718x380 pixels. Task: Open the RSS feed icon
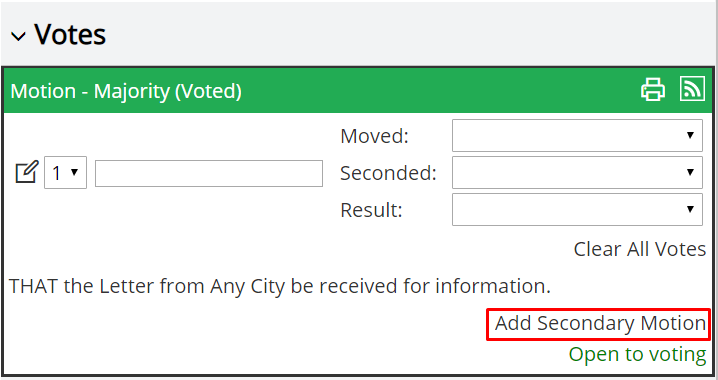click(692, 88)
